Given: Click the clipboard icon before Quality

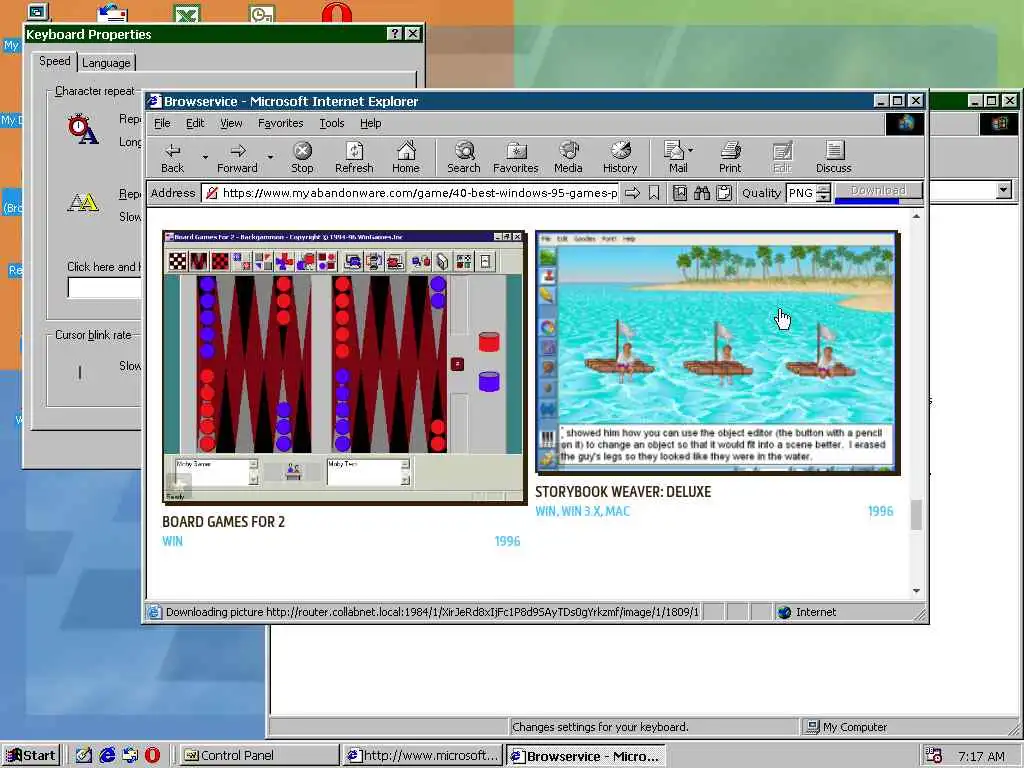Looking at the screenshot, I should 724,193.
